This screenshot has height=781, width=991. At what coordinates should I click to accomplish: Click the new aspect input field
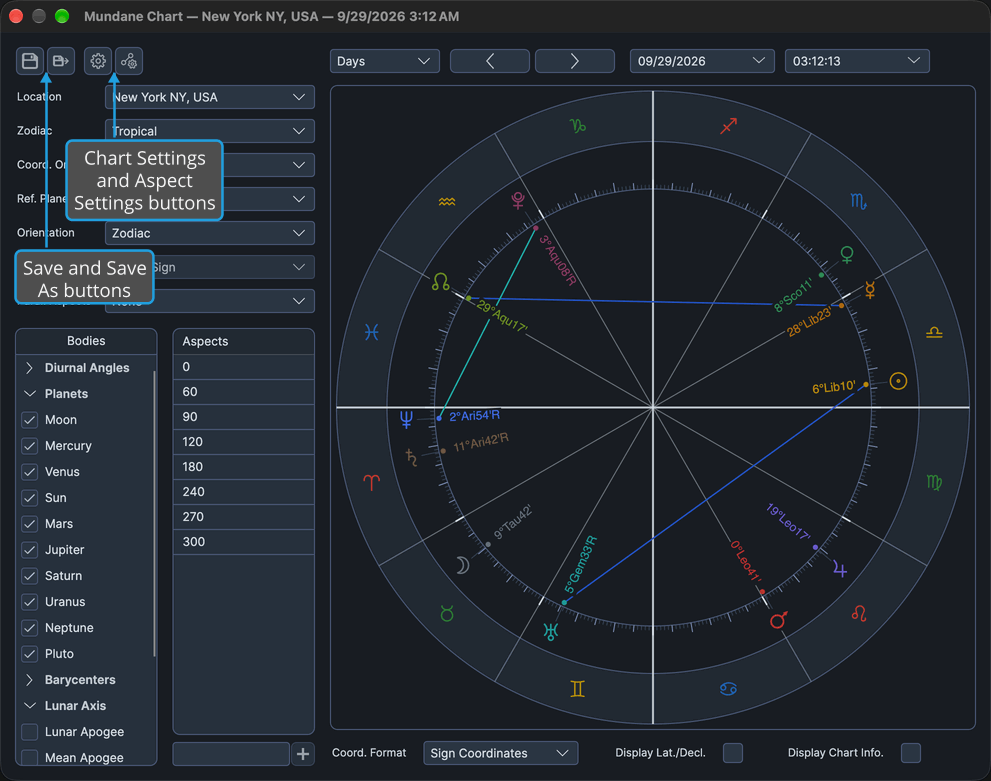231,754
